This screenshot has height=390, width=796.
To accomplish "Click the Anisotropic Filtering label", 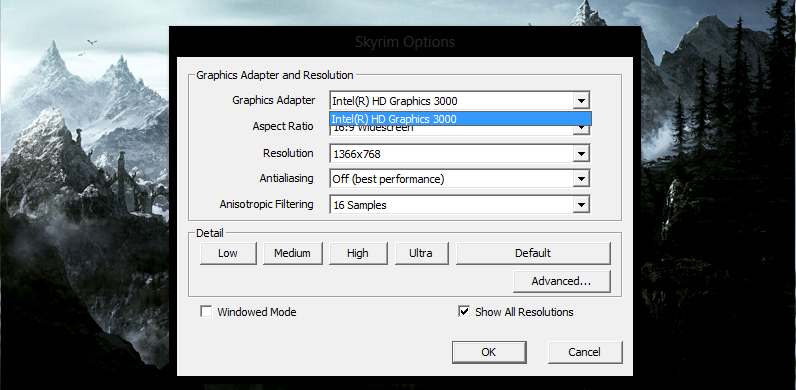I will point(267,204).
